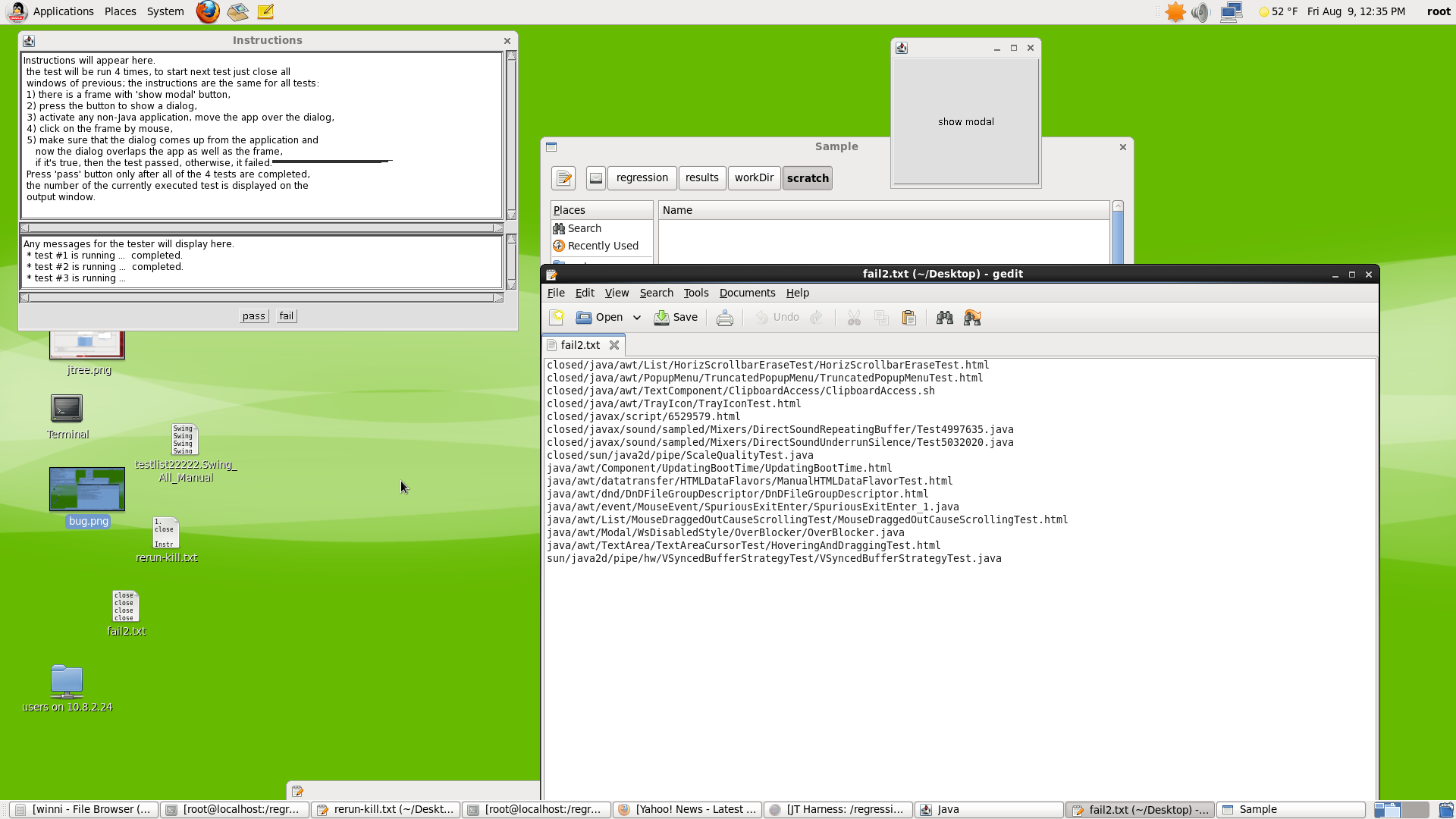Open the Applications menu
Viewport: 1456px width, 819px height.
tap(63, 11)
